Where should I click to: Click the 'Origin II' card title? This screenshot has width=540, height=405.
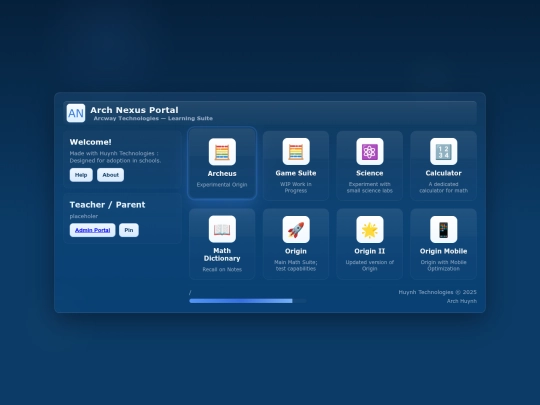point(370,251)
